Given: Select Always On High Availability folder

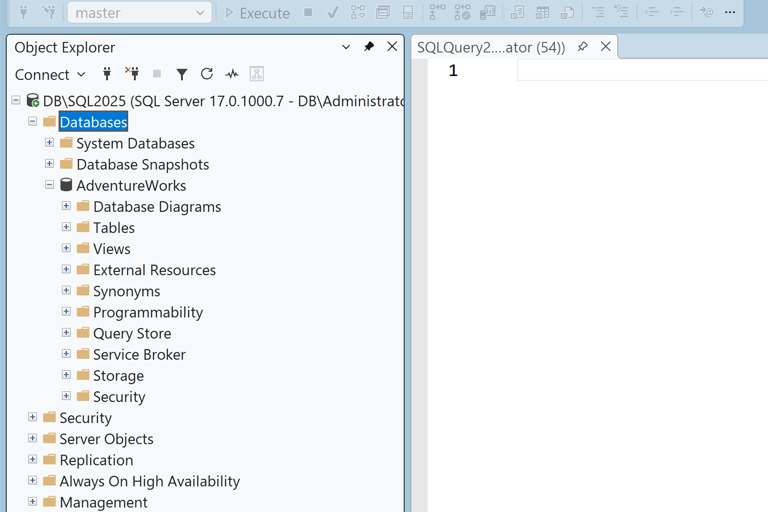Looking at the screenshot, I should [x=149, y=482].
